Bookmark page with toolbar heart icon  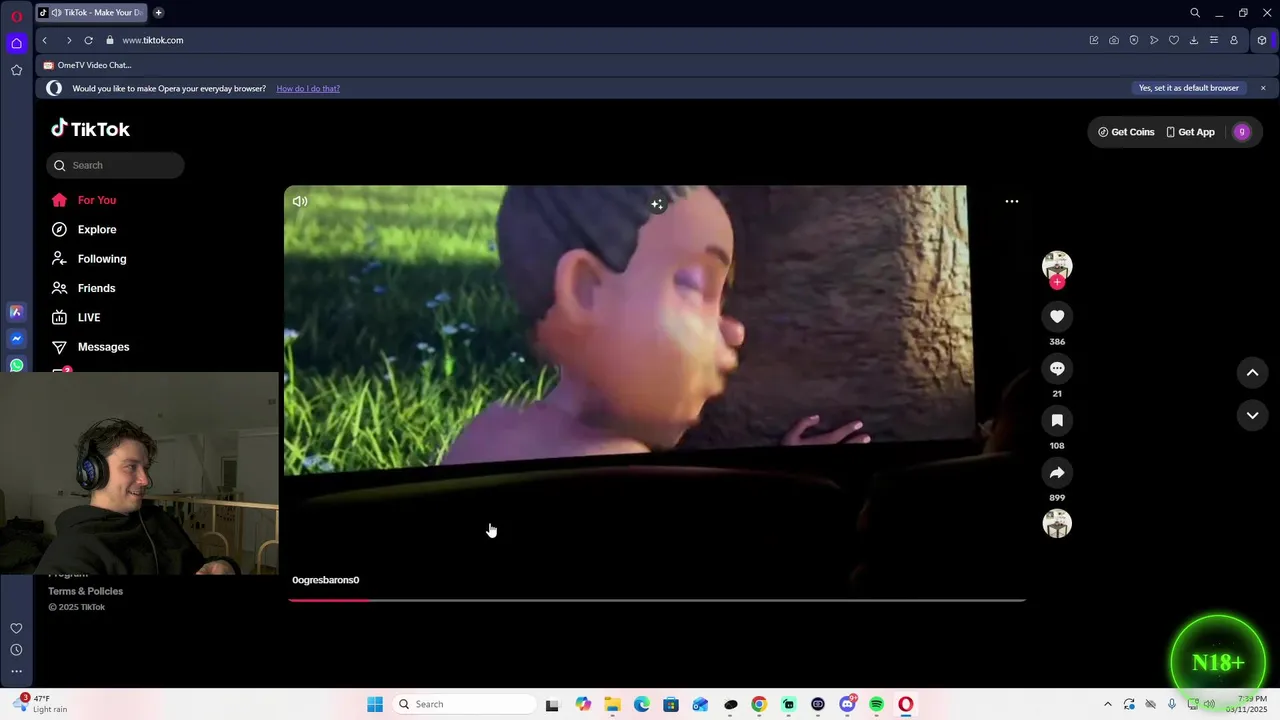point(1174,40)
